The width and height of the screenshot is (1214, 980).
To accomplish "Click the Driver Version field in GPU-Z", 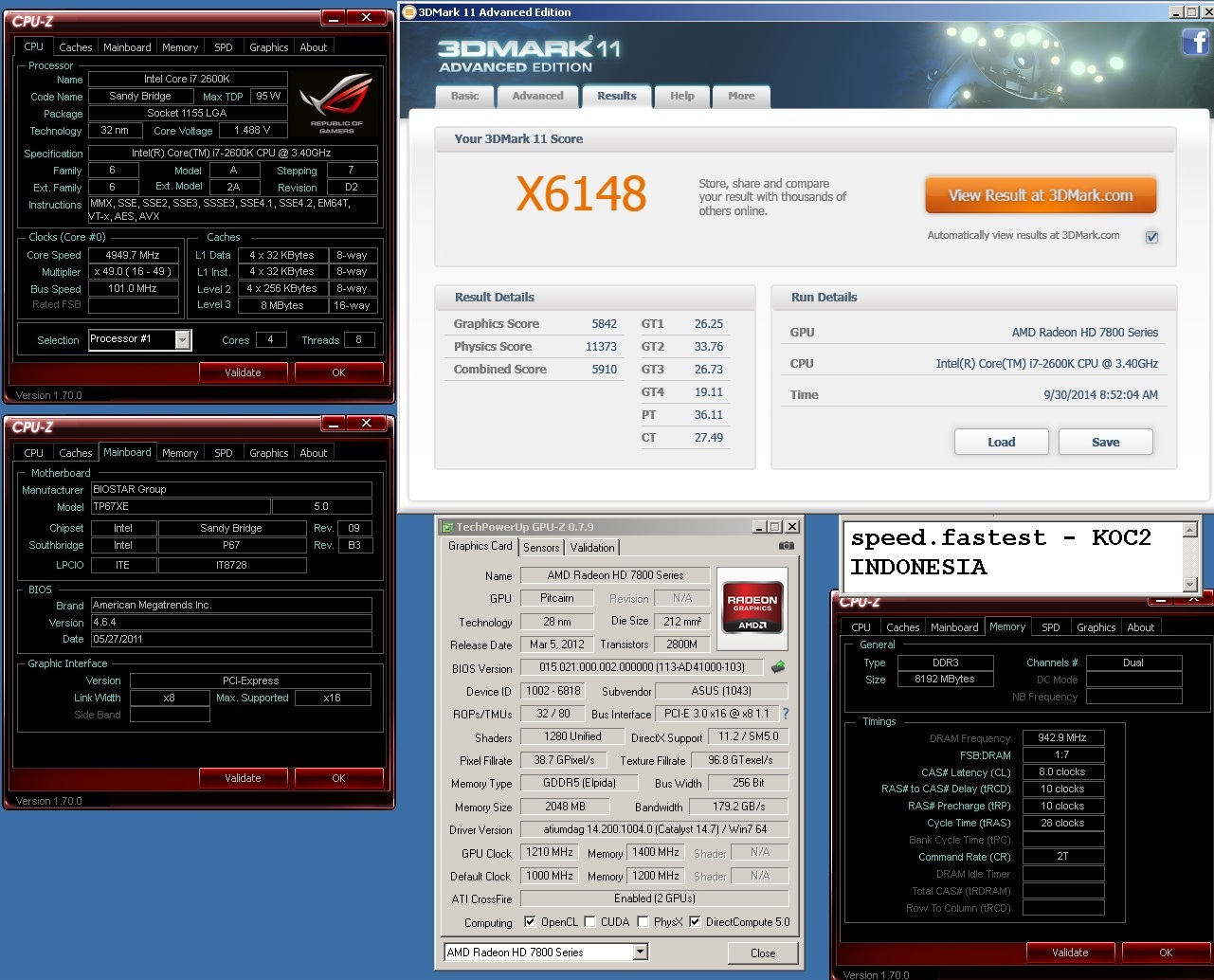I will (654, 828).
